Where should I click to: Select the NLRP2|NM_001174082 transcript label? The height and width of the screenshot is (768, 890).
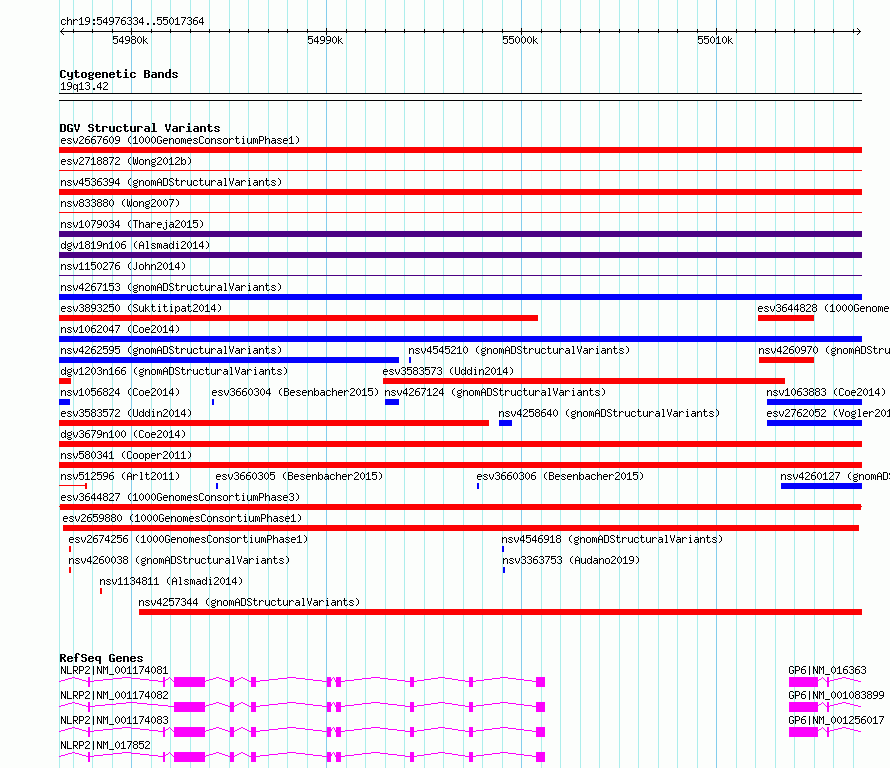(114, 695)
